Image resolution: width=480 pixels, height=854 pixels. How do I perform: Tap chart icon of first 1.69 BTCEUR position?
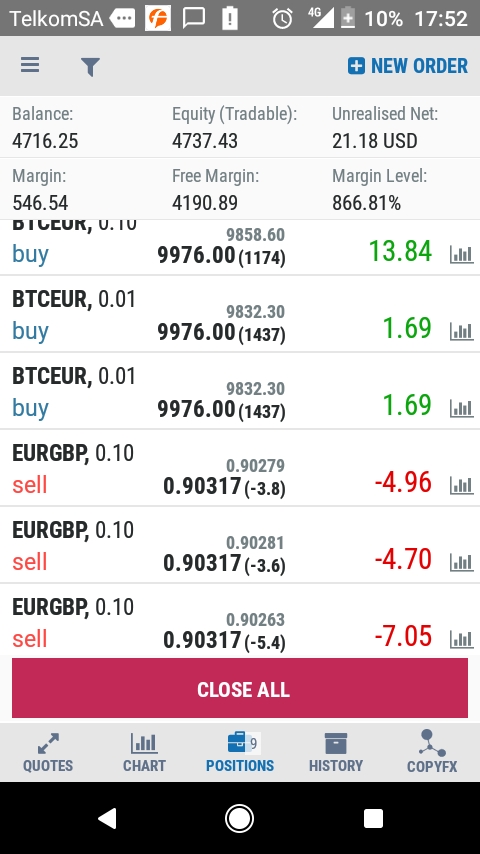[x=461, y=331]
